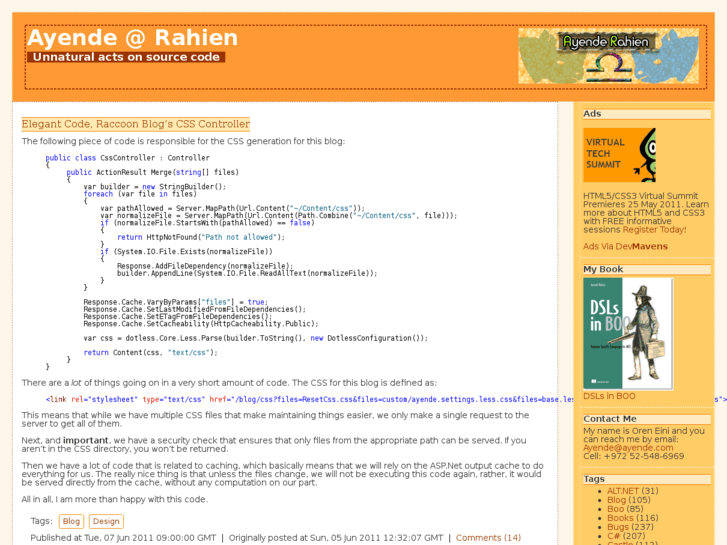This screenshot has height=545, width=727.
Task: Select the Design tag below the post
Action: (106, 521)
